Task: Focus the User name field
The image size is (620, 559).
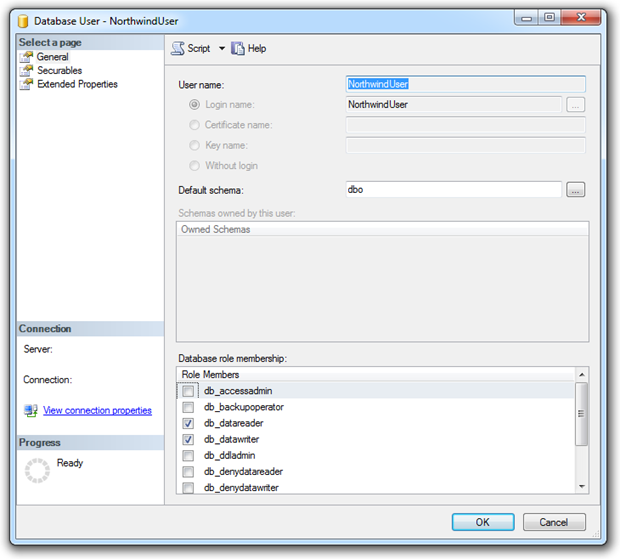Action: [465, 84]
